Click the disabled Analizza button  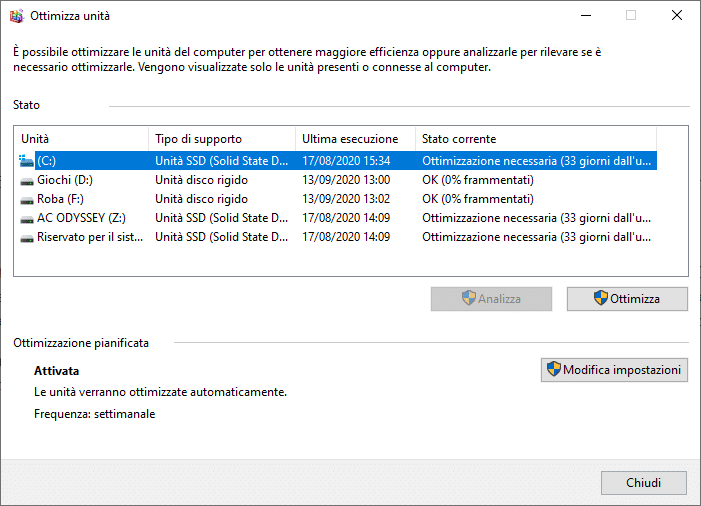(x=491, y=298)
